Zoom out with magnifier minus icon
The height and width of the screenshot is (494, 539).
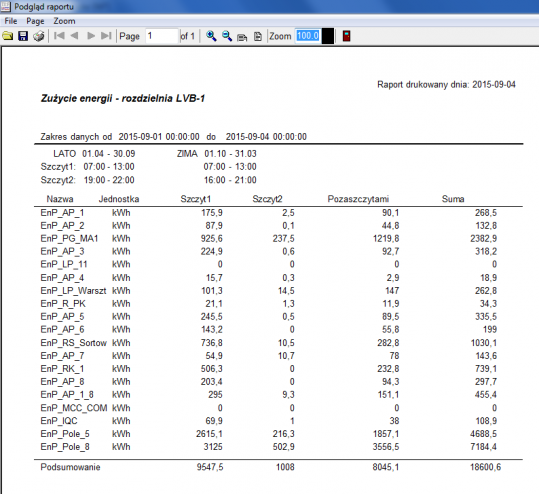[x=227, y=36]
